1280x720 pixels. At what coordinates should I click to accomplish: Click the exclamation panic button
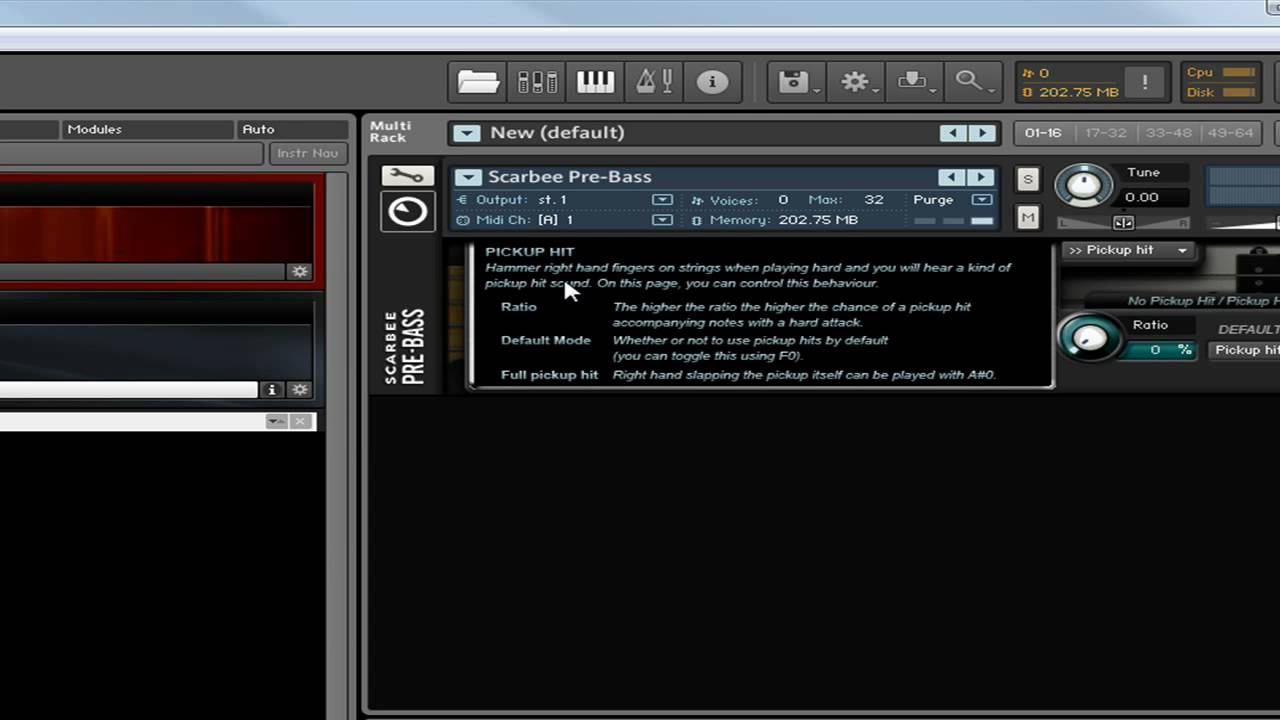[1145, 82]
